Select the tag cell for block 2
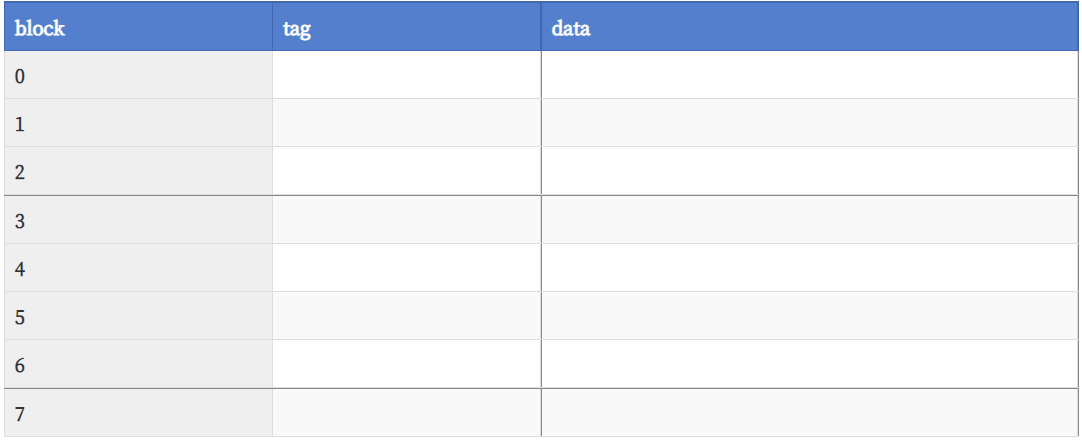This screenshot has width=1082, height=445. click(x=406, y=171)
